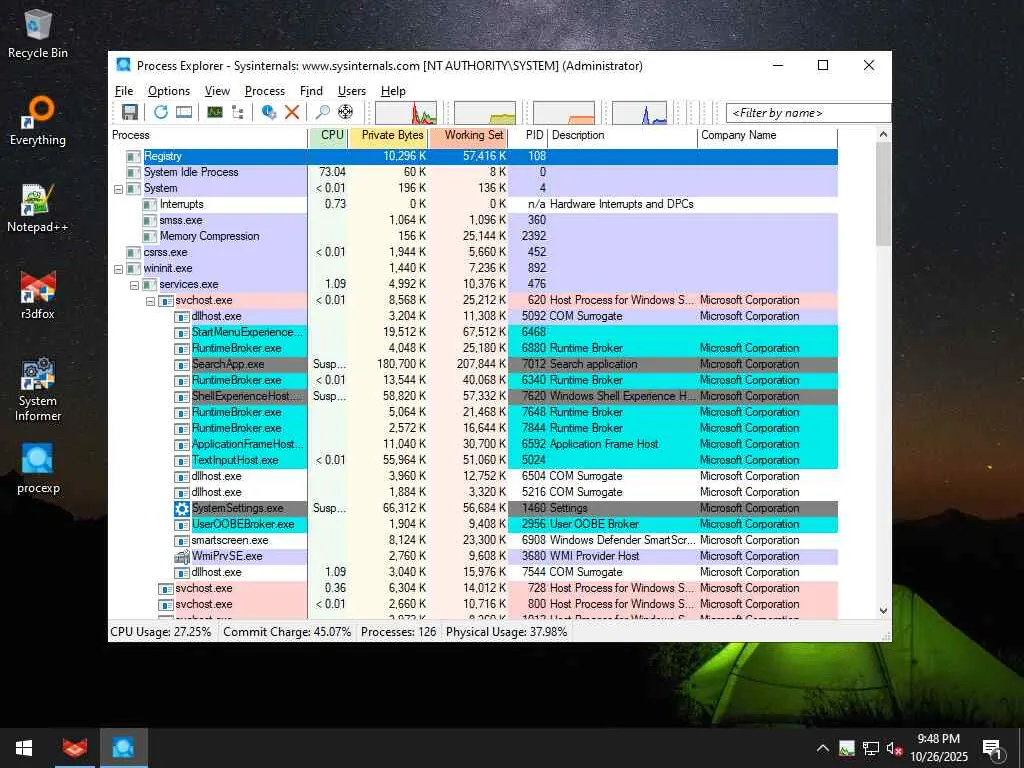Select ApplicationFrameHost process row
1024x768 pixels.
(473, 444)
